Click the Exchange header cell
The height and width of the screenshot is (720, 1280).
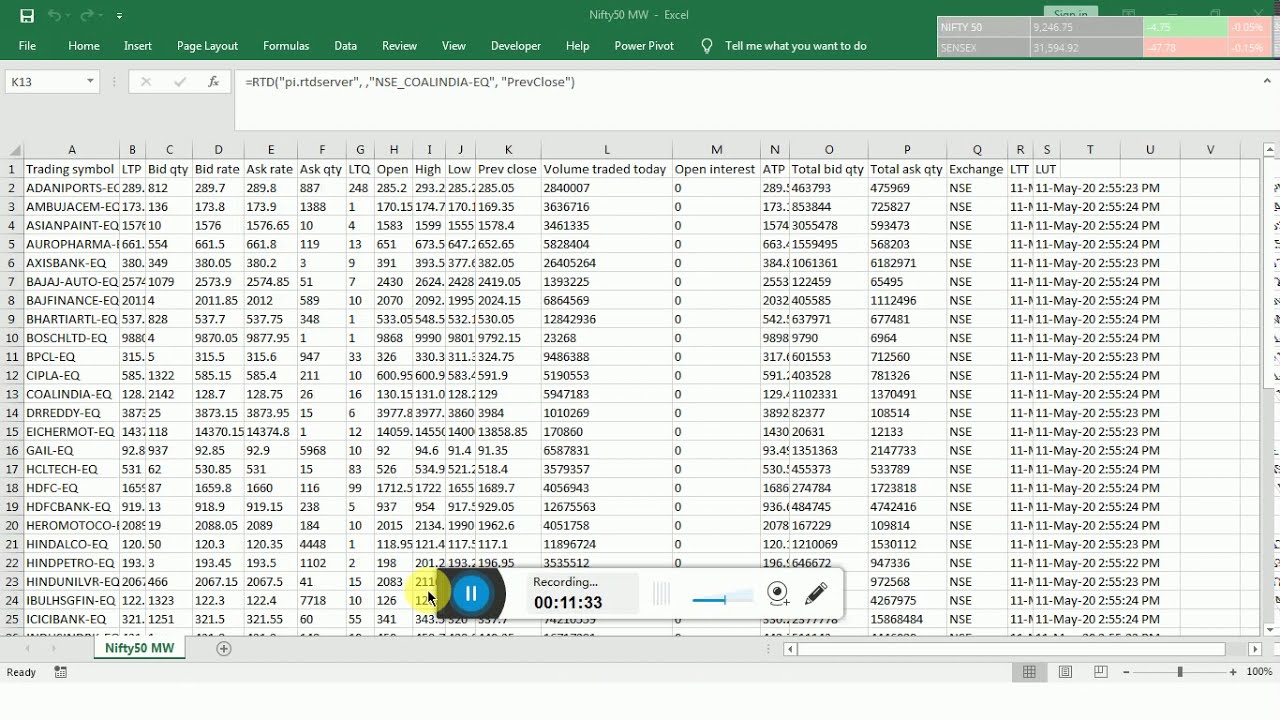click(x=975, y=169)
